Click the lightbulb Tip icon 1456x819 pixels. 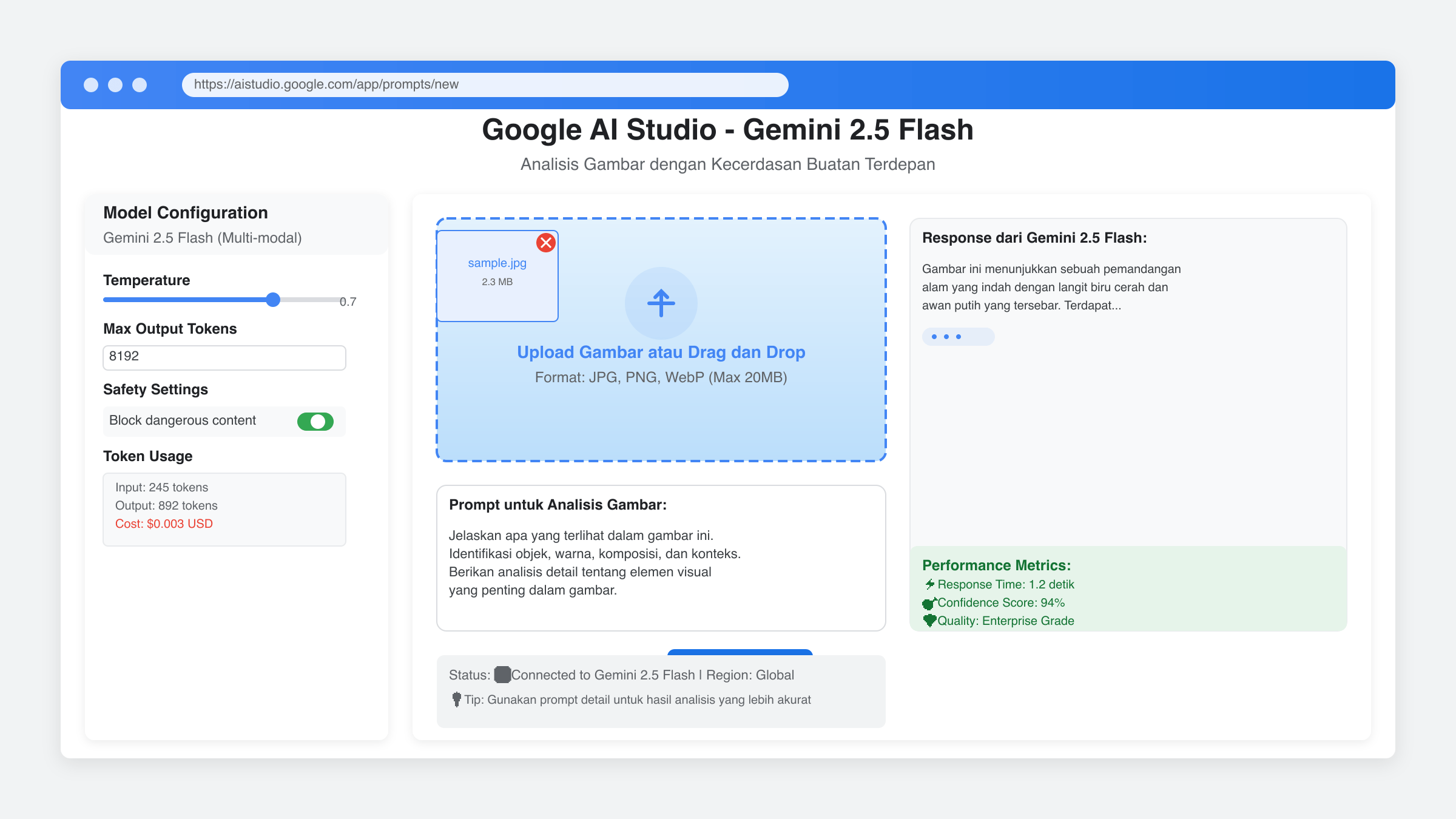(456, 699)
